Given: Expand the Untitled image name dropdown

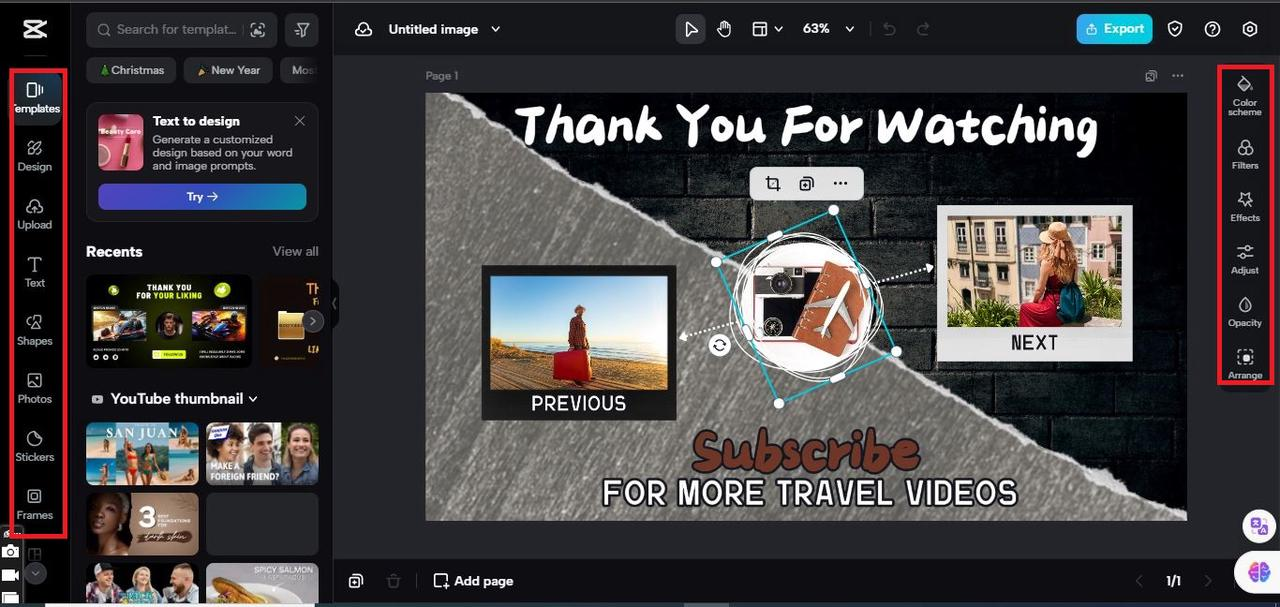Looking at the screenshot, I should point(495,29).
